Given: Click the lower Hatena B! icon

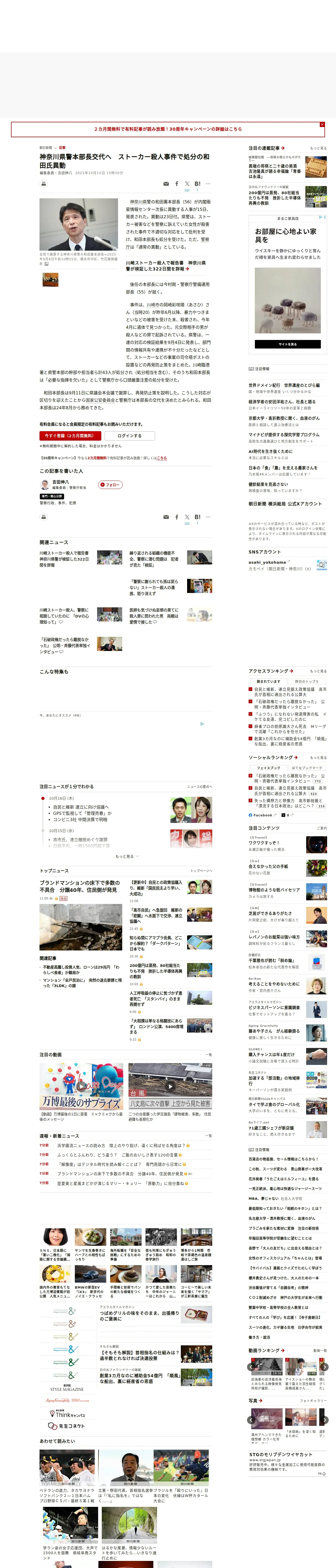Looking at the screenshot, I should (198, 517).
